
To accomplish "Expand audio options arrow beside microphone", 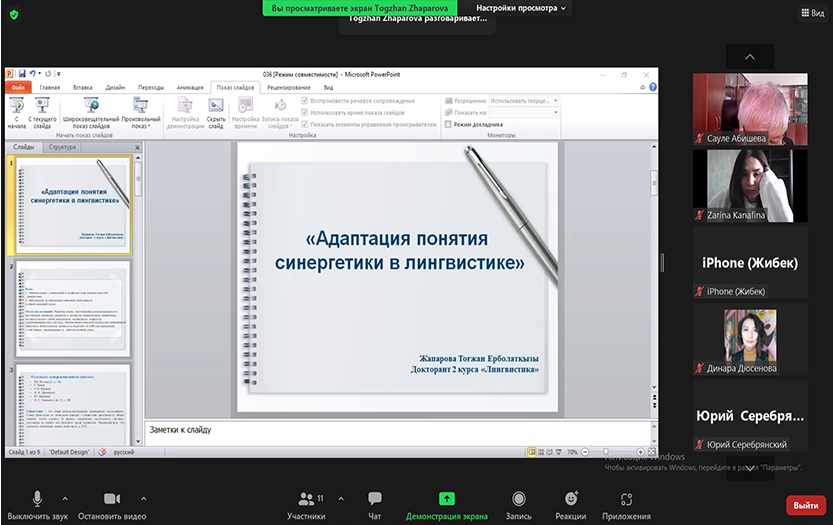I will [65, 498].
